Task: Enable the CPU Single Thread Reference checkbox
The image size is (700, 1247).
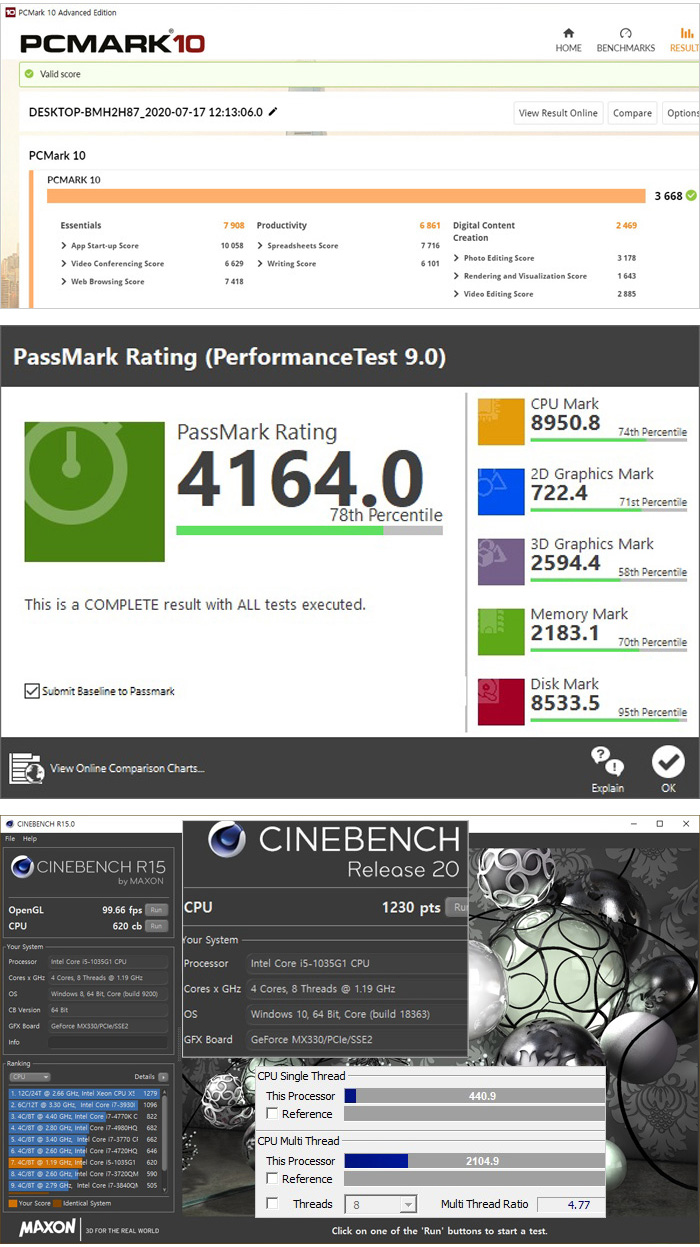Action: point(273,1114)
